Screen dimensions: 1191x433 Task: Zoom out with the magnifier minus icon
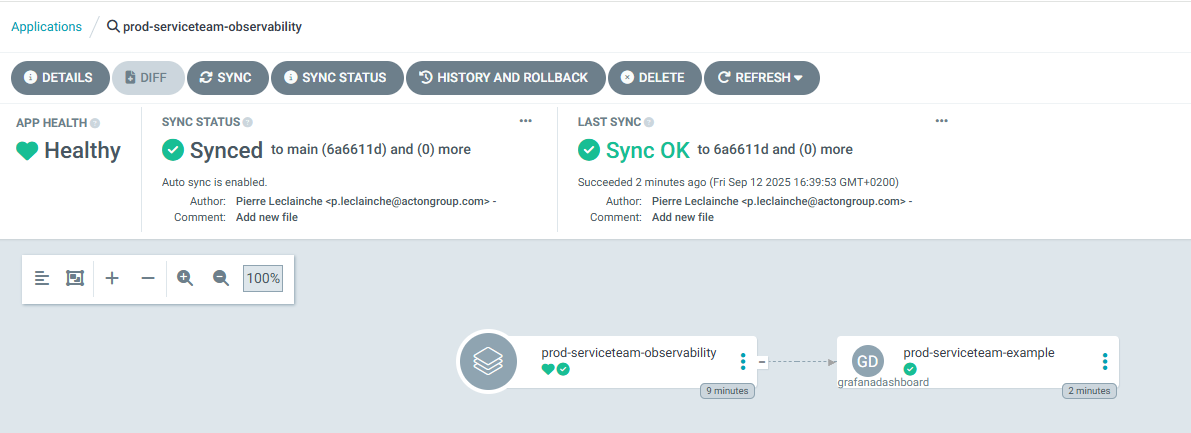[x=221, y=278]
